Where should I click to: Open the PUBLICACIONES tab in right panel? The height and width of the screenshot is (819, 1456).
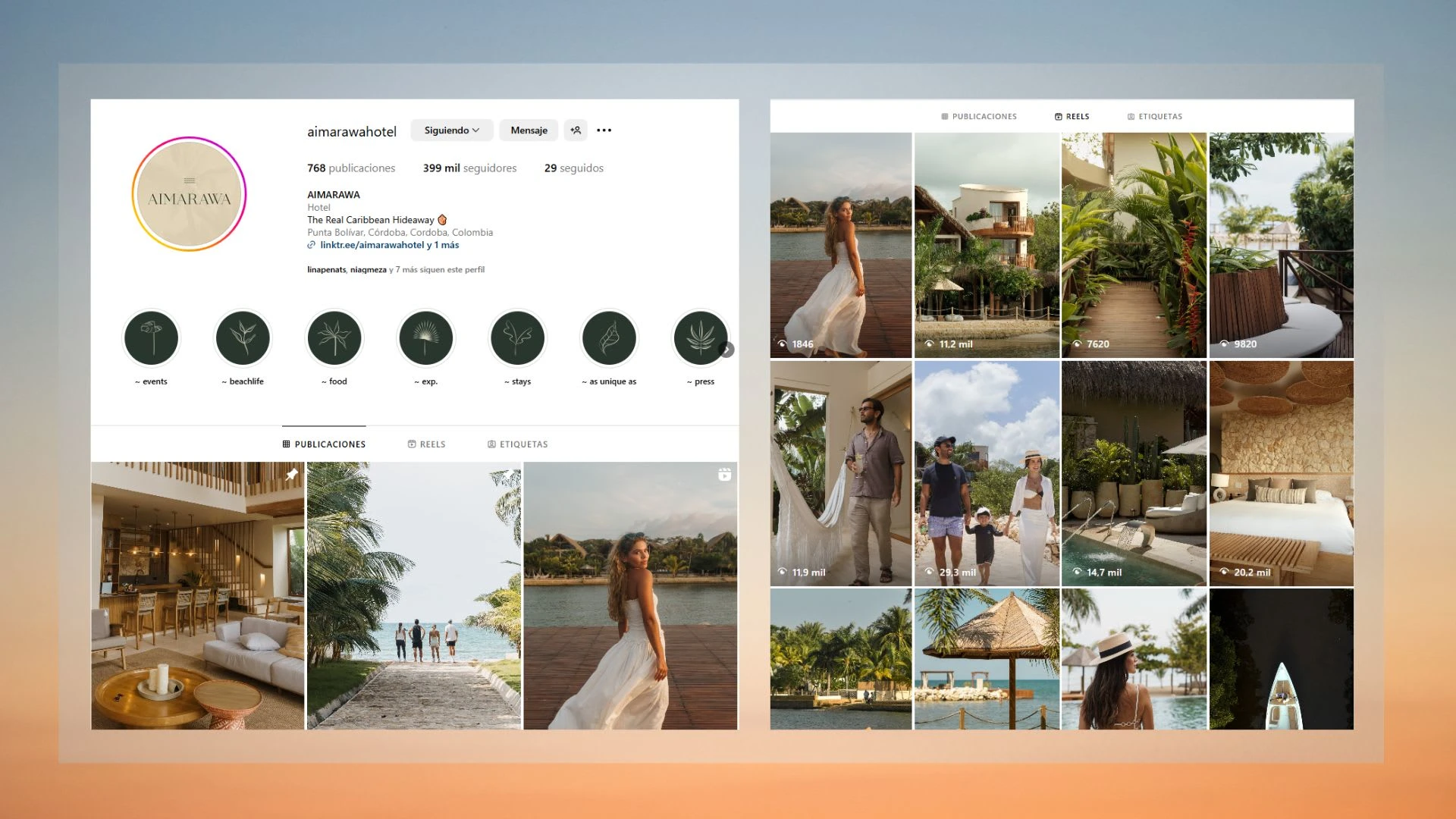coord(979,117)
